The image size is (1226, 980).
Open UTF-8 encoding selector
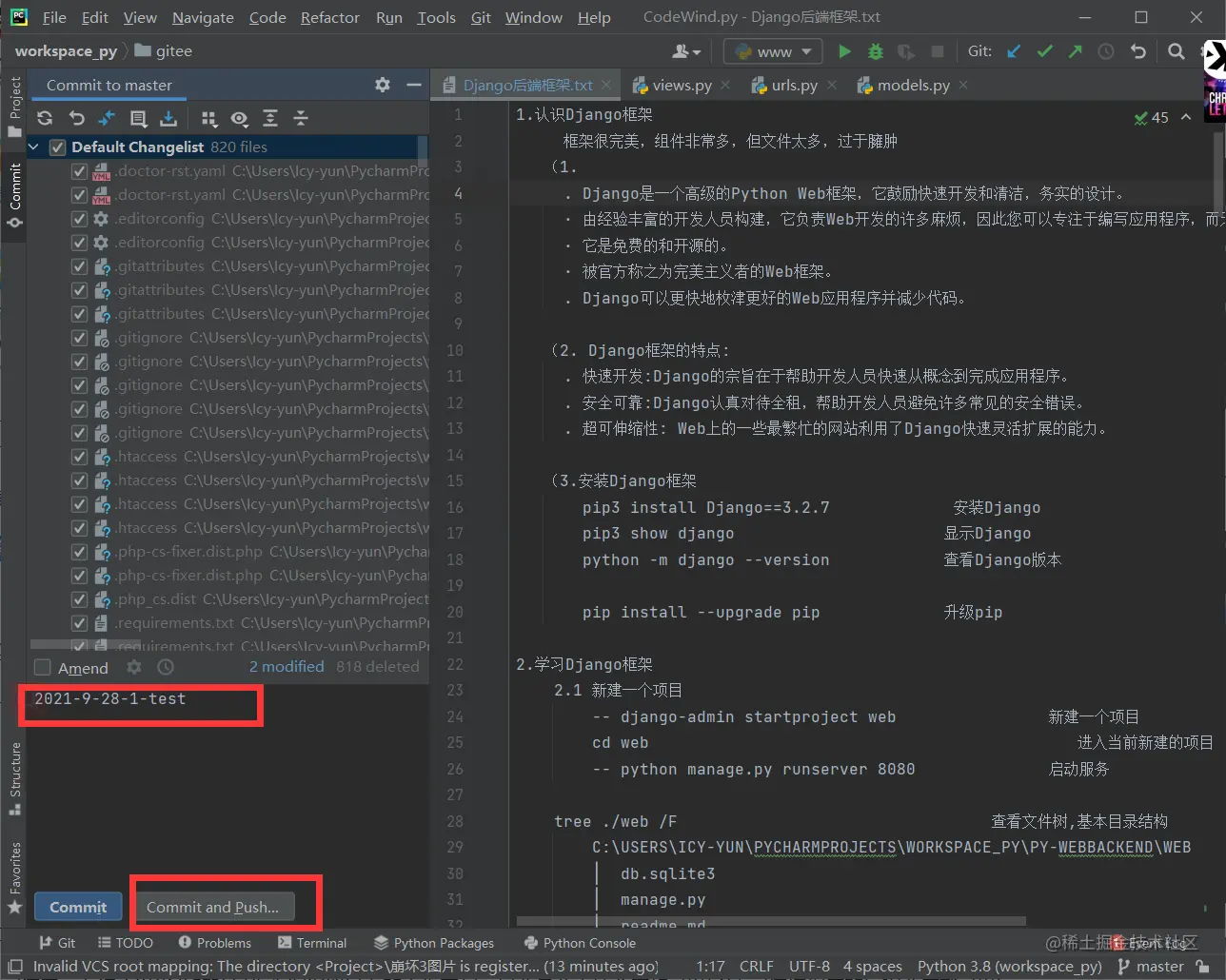809,967
